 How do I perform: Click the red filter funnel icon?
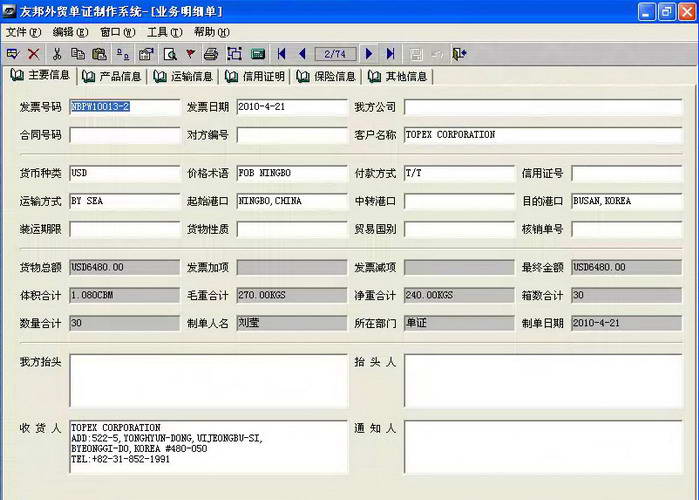tap(190, 54)
